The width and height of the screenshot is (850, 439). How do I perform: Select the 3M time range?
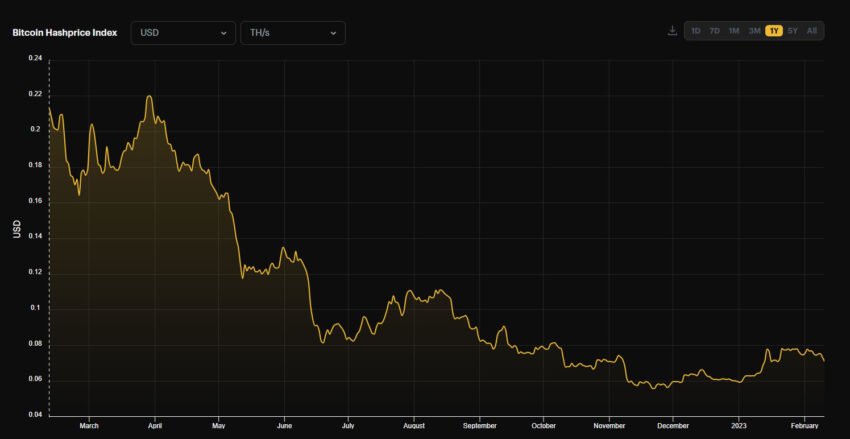(754, 31)
